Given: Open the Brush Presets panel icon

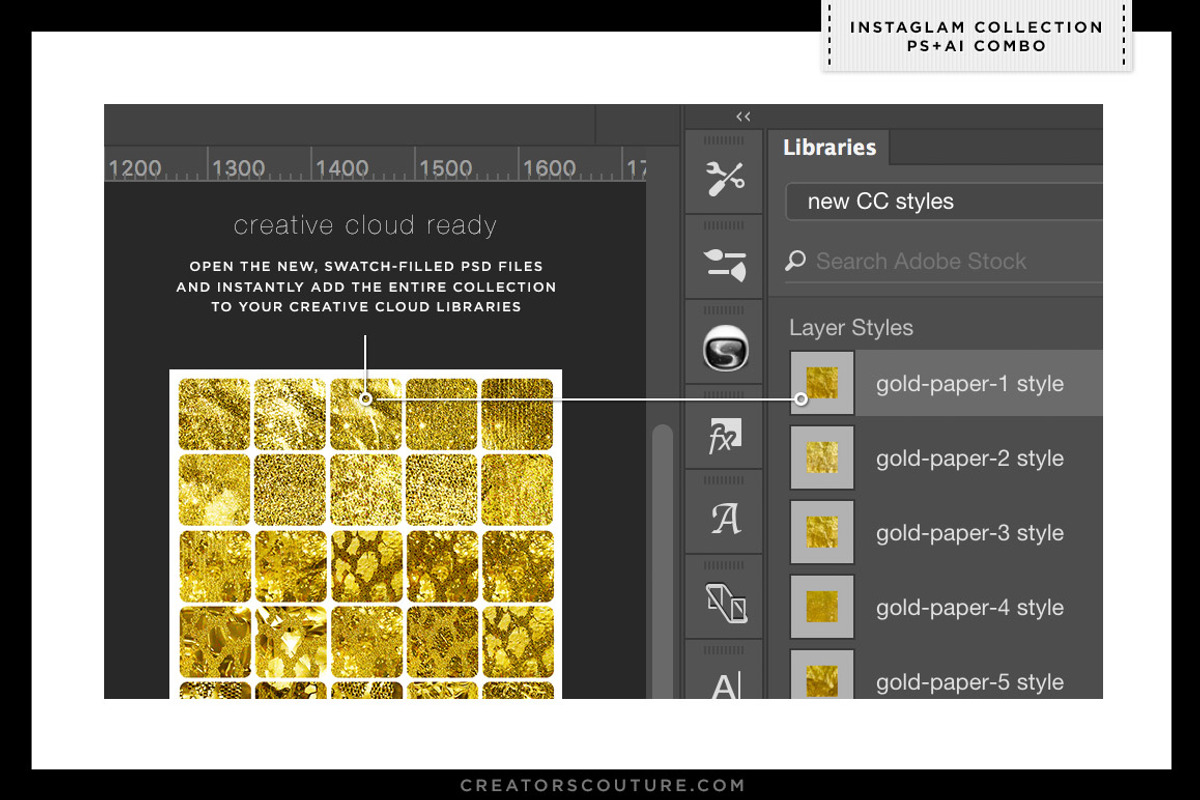Looking at the screenshot, I should click(x=724, y=264).
